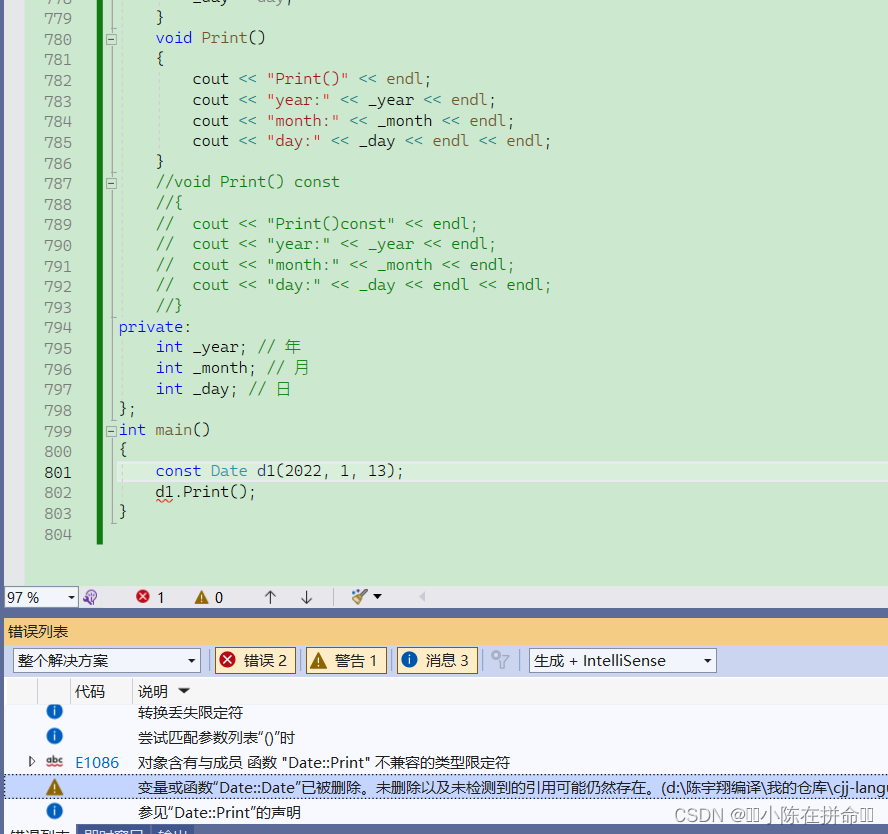
Task: Toggle the 警告 1 filter button
Action: point(346,661)
